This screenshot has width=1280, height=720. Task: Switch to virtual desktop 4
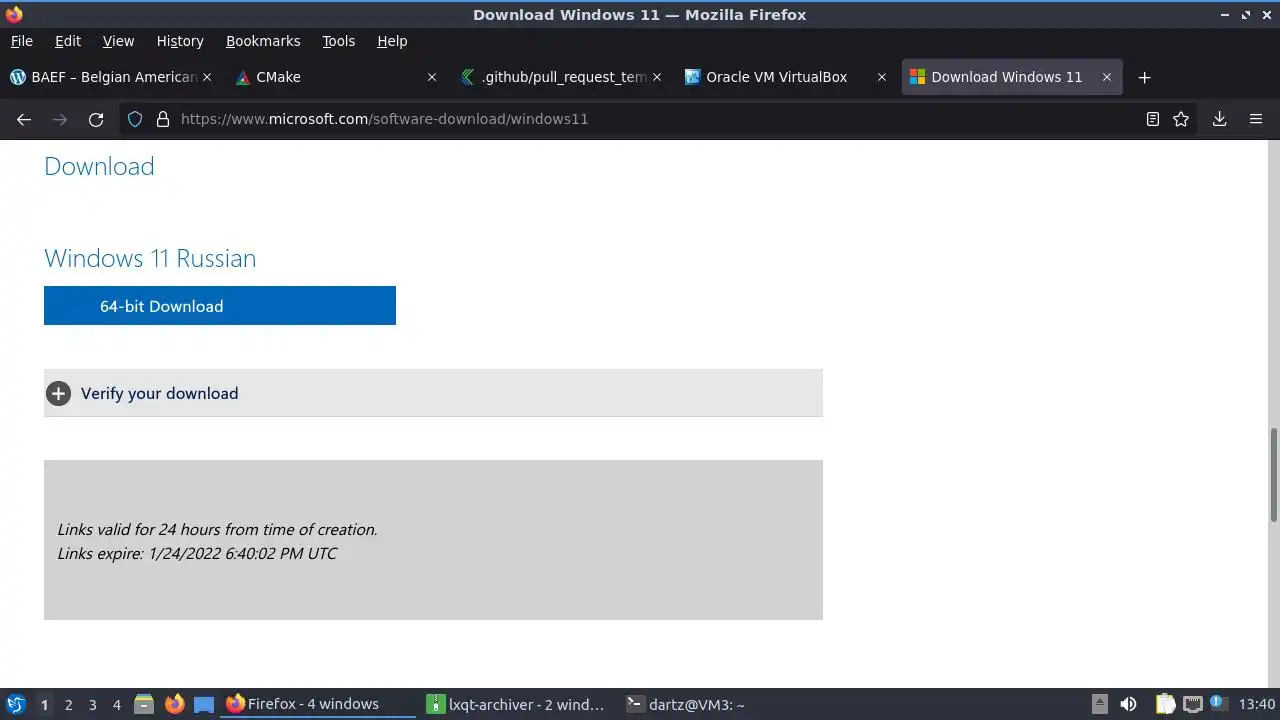tap(116, 705)
